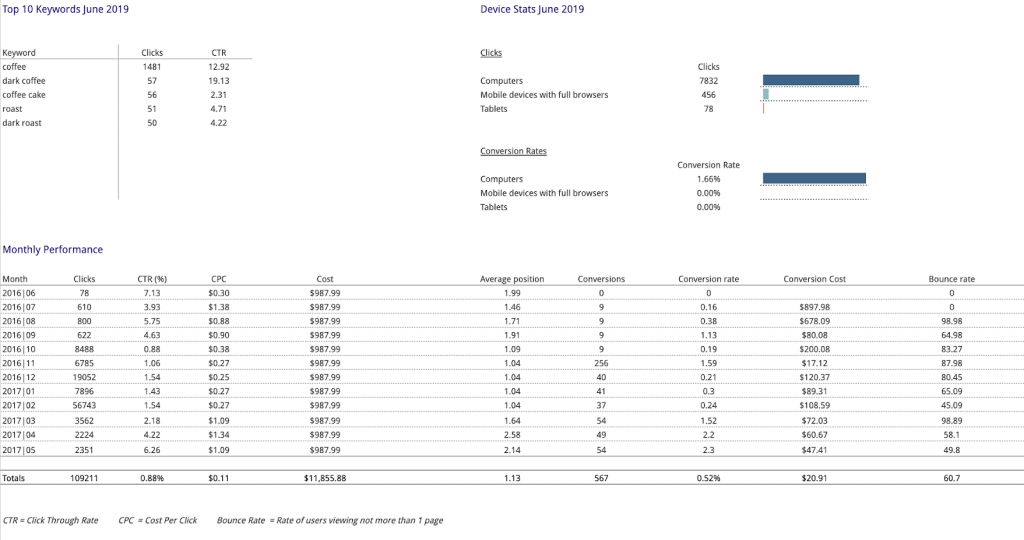Click the 256 conversions value
This screenshot has height=540, width=1024.
coord(601,363)
